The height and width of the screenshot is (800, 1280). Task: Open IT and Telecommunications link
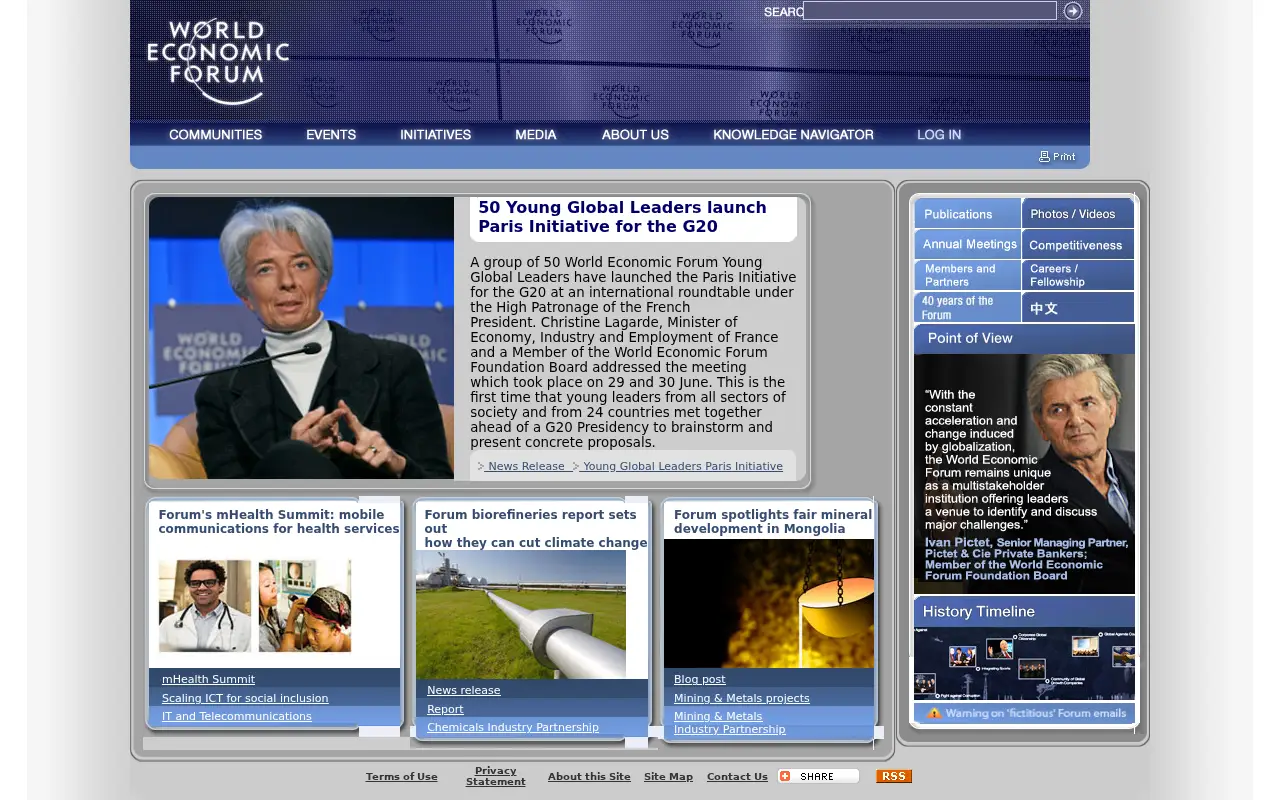(x=237, y=716)
